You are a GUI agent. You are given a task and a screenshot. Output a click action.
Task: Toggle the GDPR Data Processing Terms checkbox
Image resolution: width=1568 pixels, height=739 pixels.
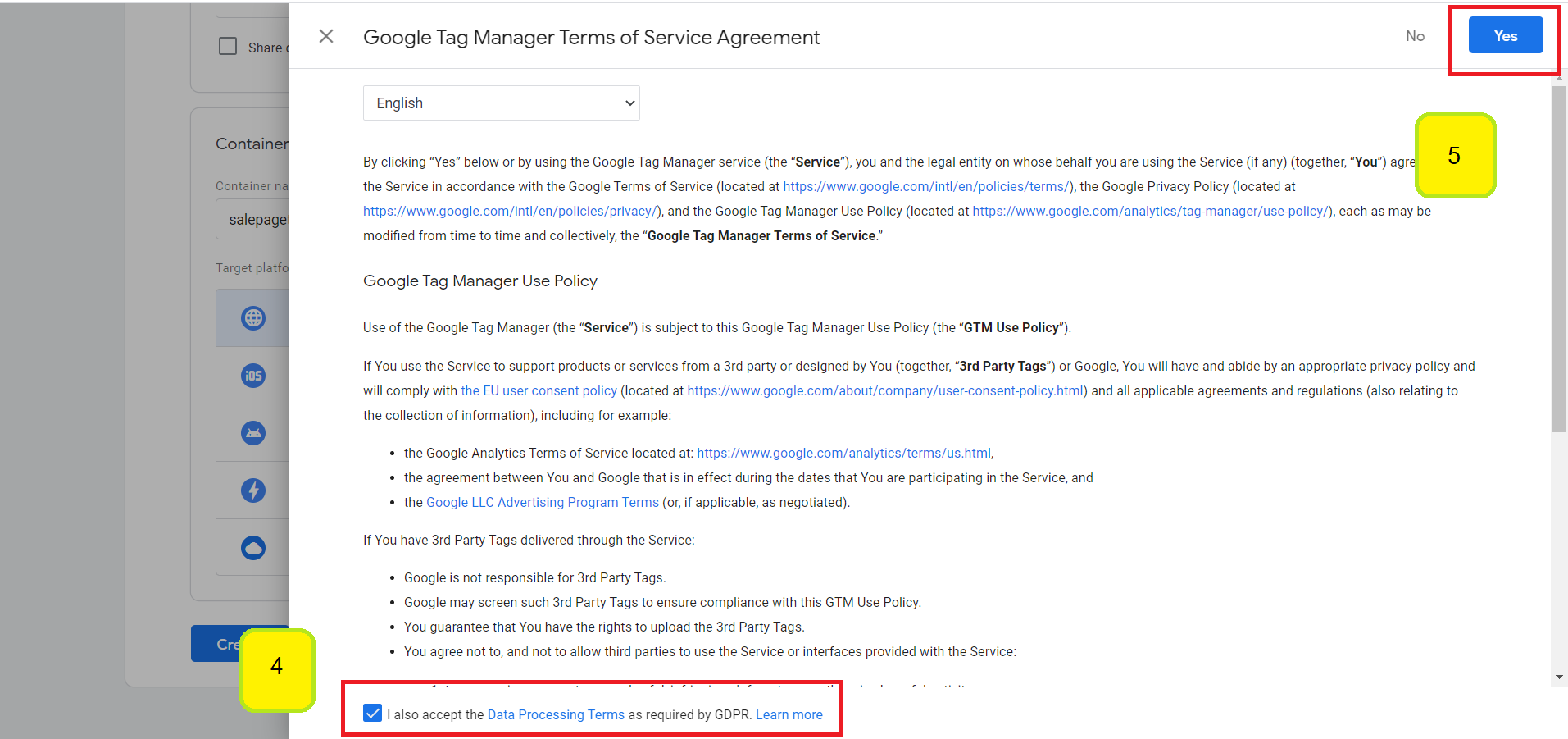(372, 713)
